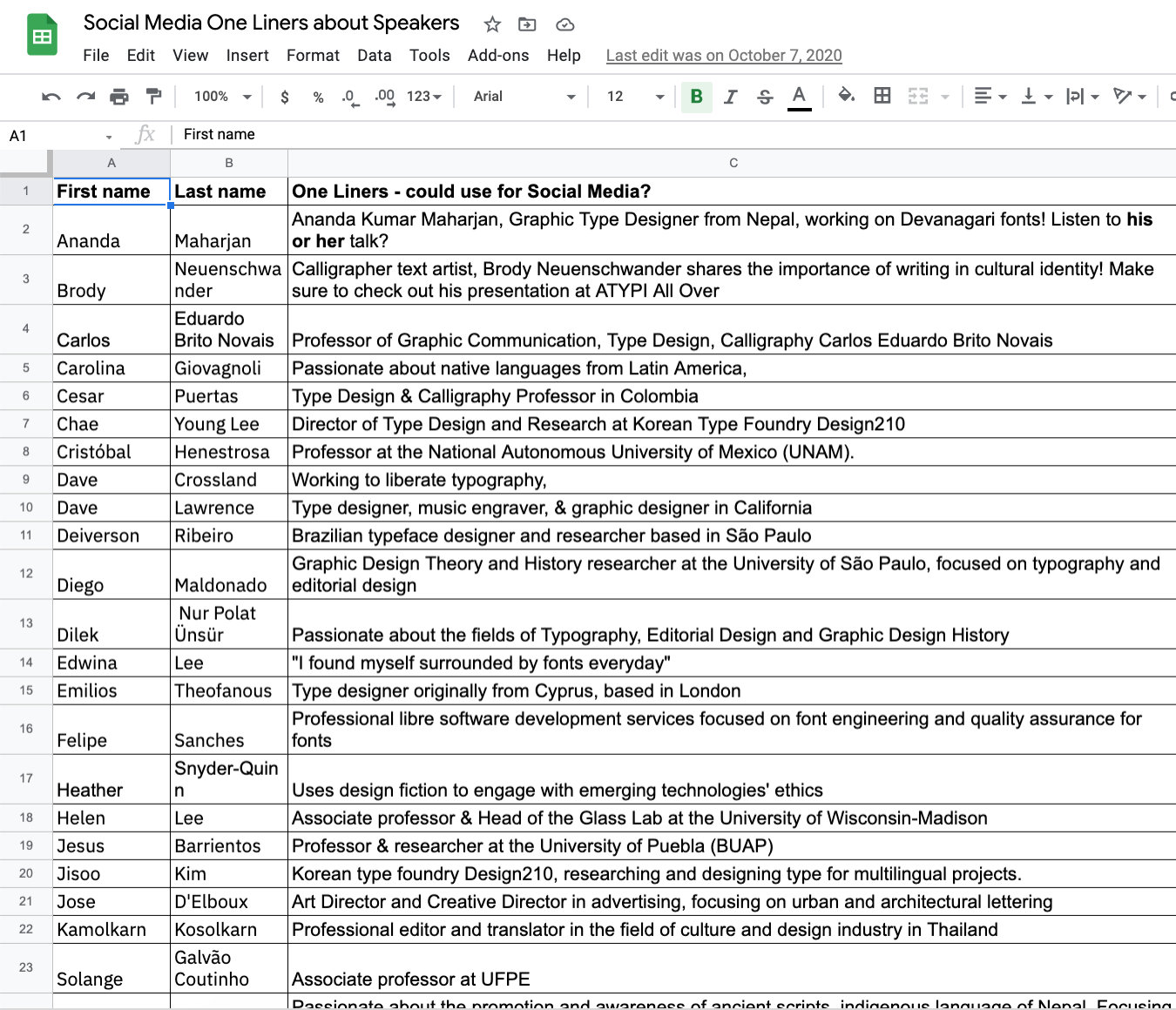1176x1010 pixels.
Task: Open the horizontal align dropdown
Action: click(990, 97)
